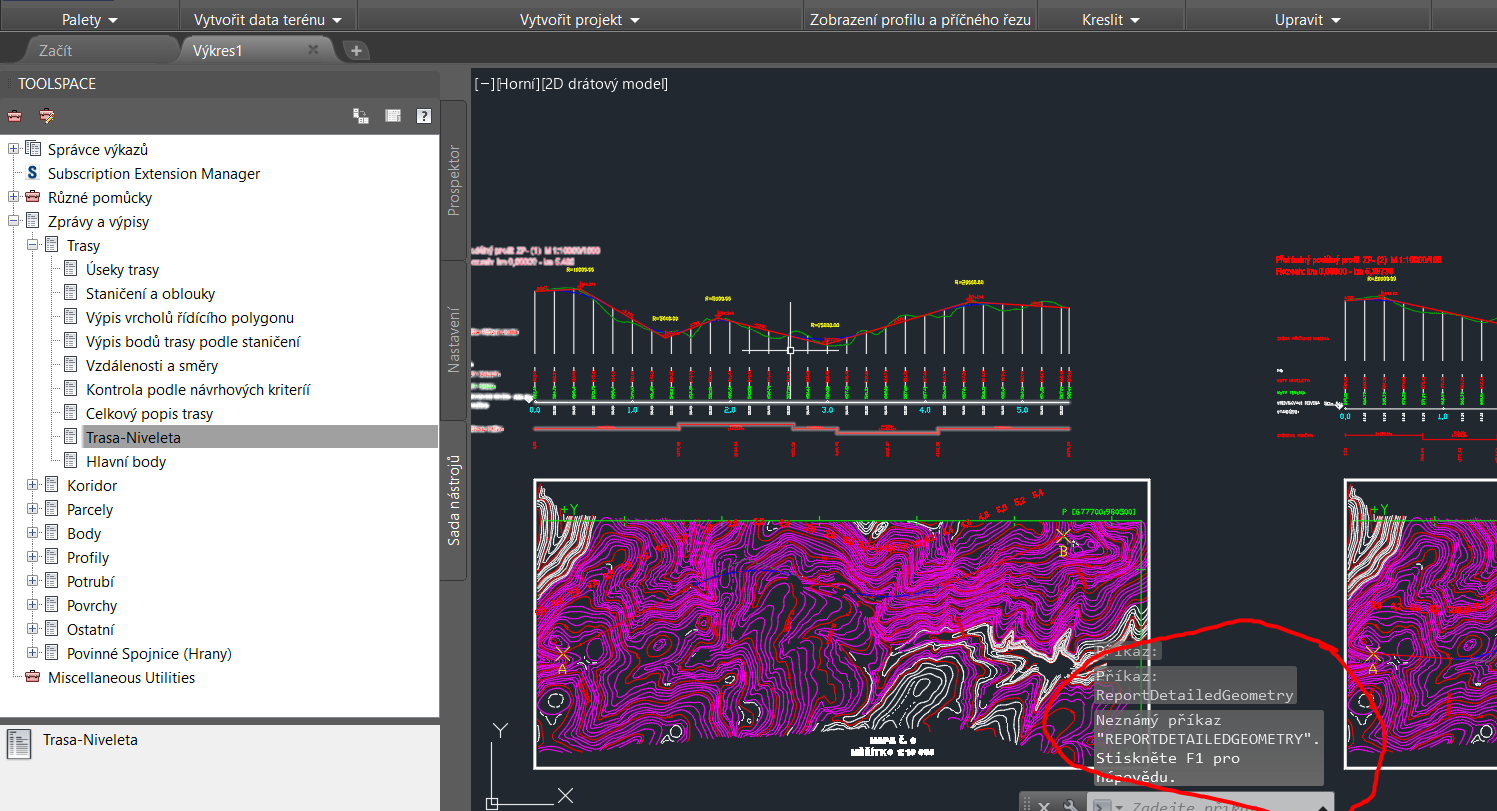Click the tree-sync icon in Toolspace toolbar
The image size is (1497, 811).
click(361, 116)
